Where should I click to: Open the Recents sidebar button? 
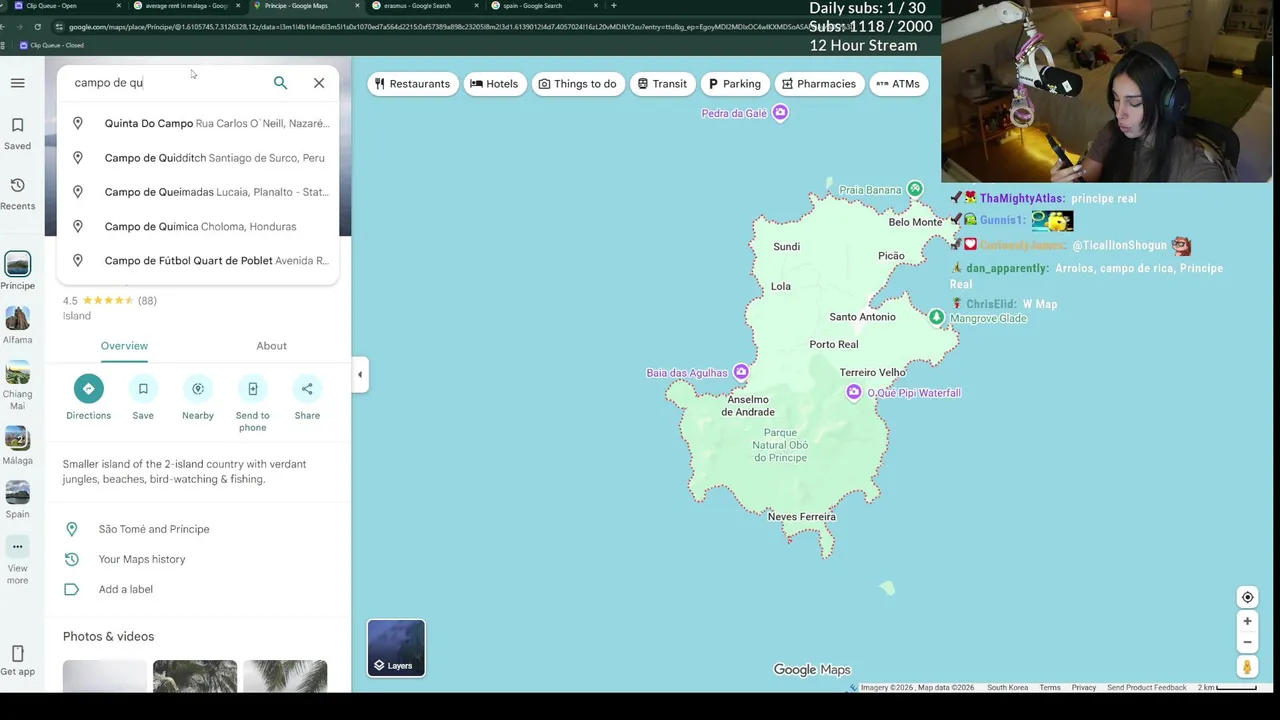pyautogui.click(x=17, y=193)
